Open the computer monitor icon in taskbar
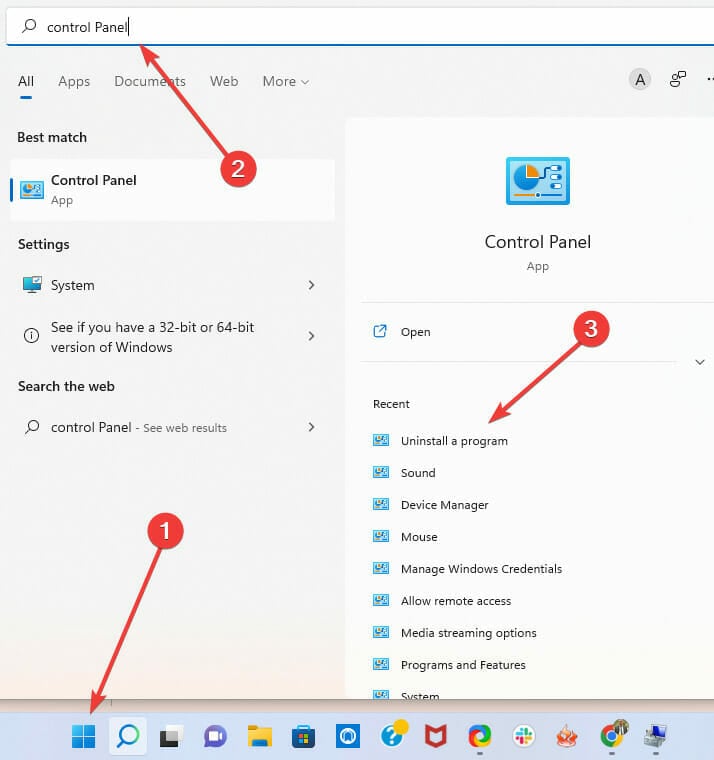 click(x=655, y=736)
